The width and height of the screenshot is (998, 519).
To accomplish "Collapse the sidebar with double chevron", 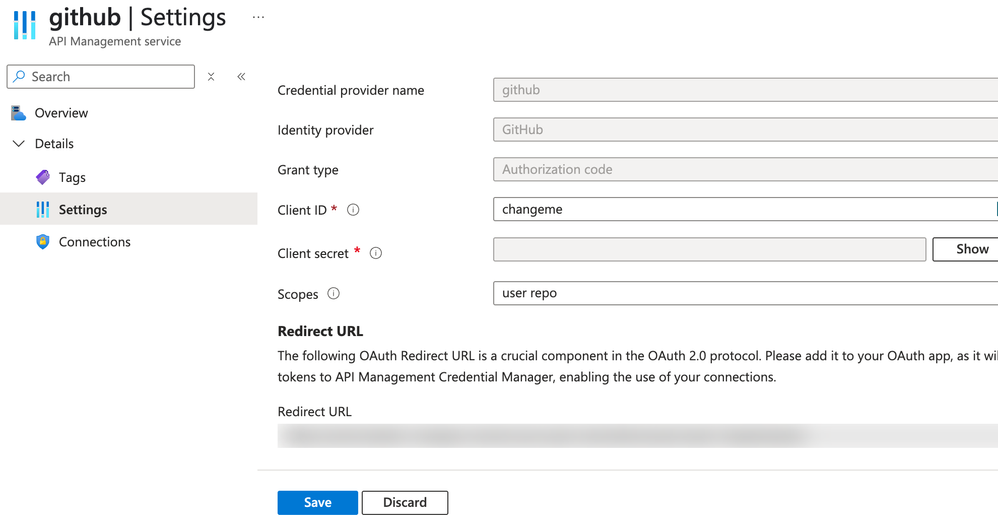I will (241, 77).
